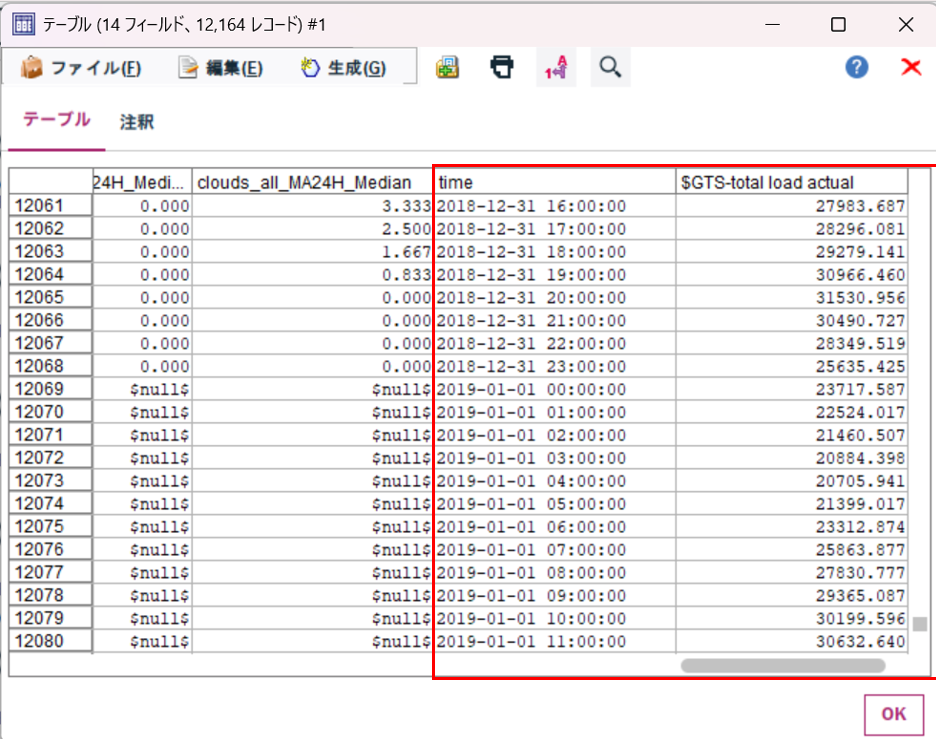Click the vertical scrollbar thumb
Viewport: 936px width, 739px height.
click(x=920, y=624)
